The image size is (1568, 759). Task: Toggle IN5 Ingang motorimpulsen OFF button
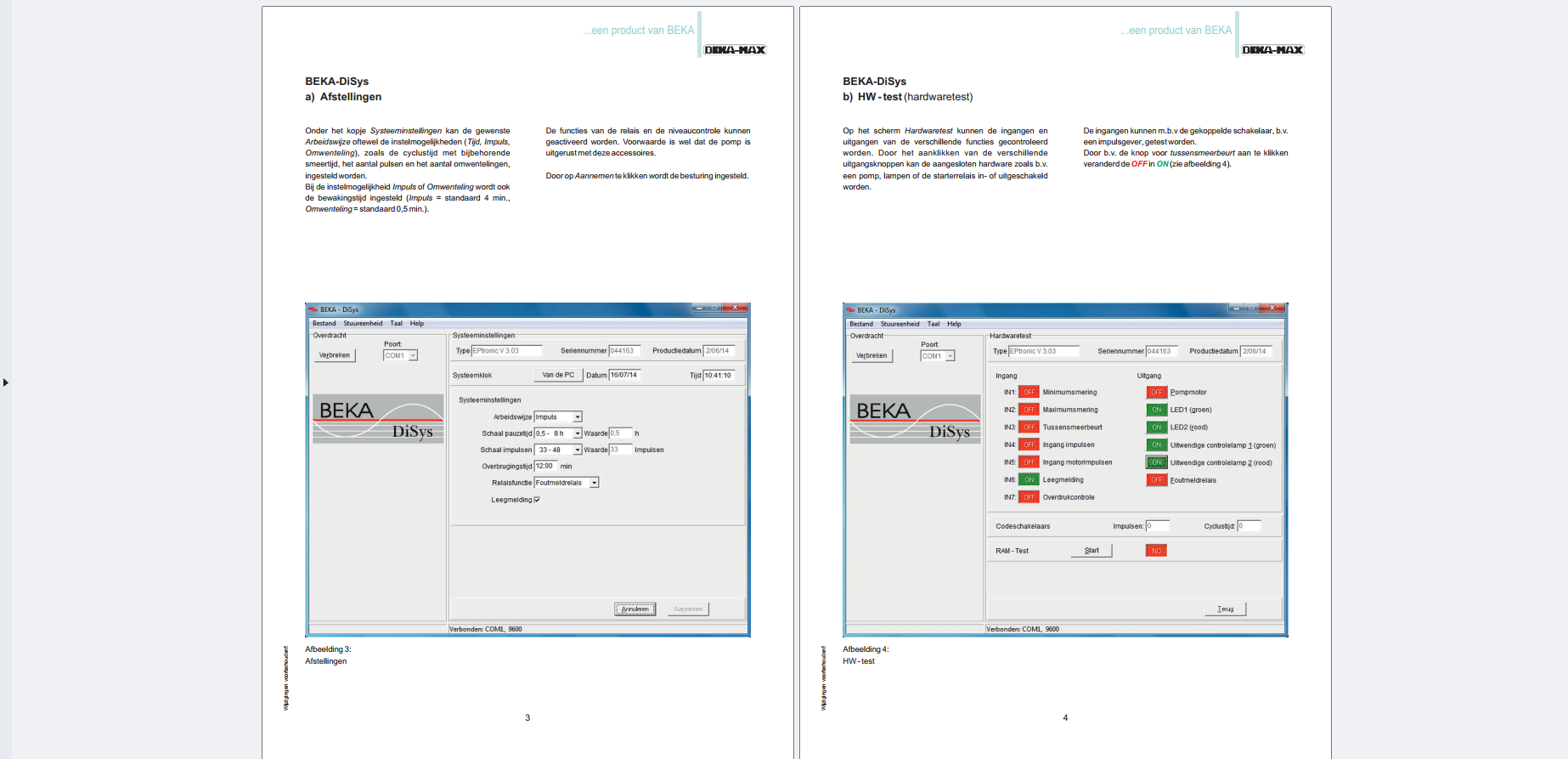(1029, 462)
